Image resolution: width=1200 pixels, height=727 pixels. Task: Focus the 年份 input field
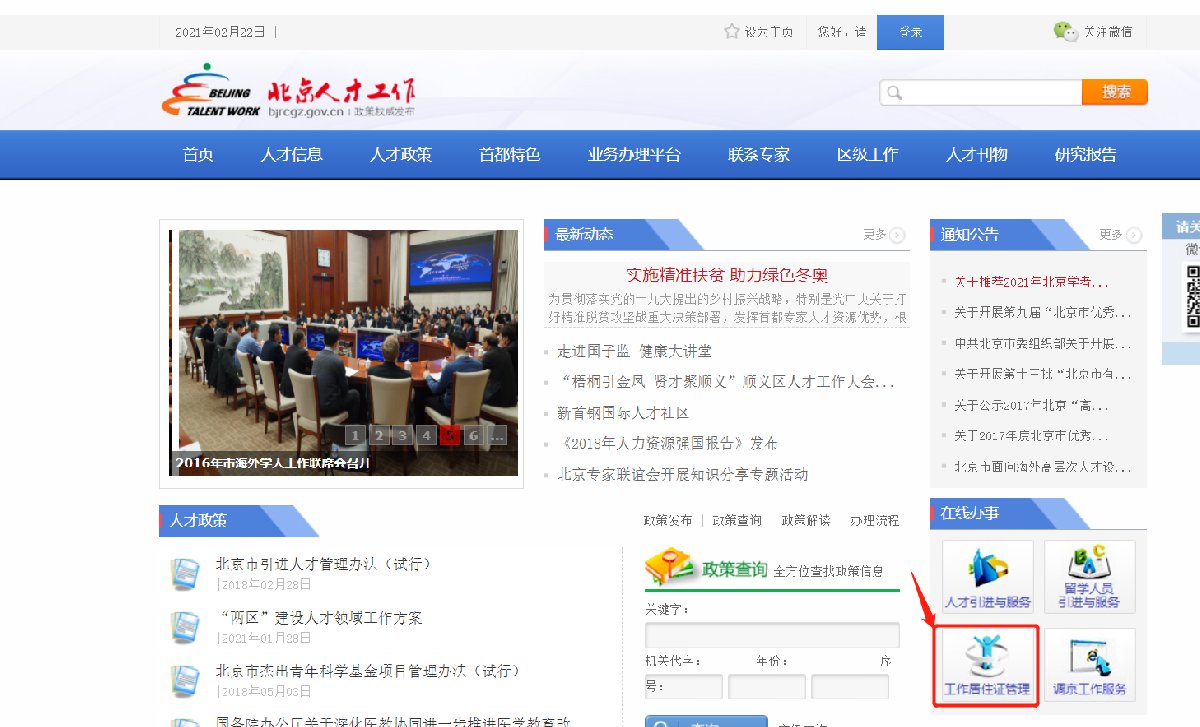(767, 686)
